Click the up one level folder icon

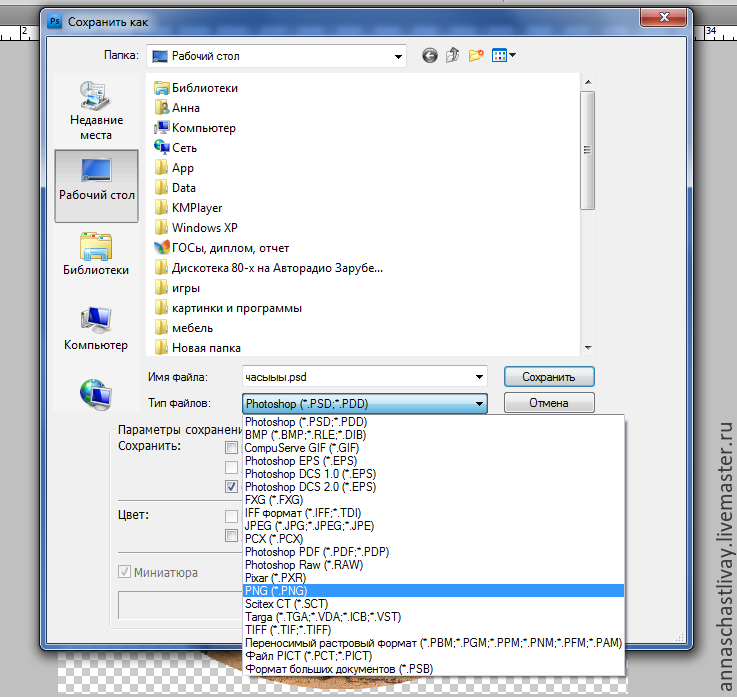click(453, 55)
